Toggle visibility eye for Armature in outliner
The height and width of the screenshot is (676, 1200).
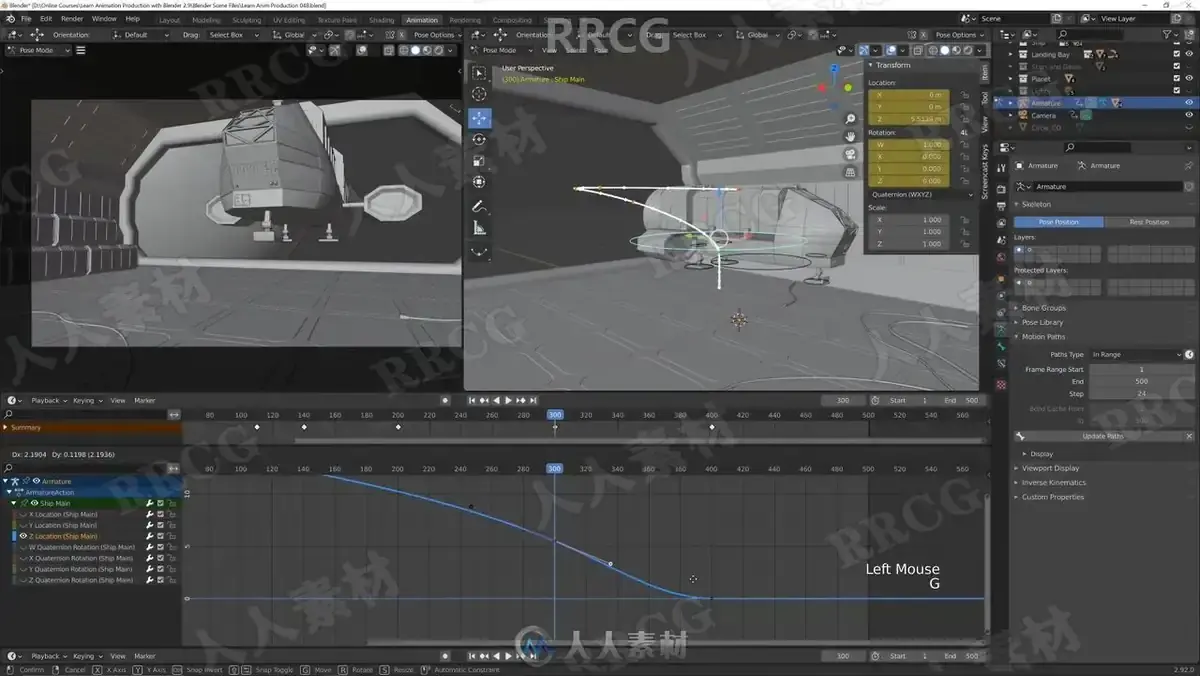pyautogui.click(x=1189, y=102)
